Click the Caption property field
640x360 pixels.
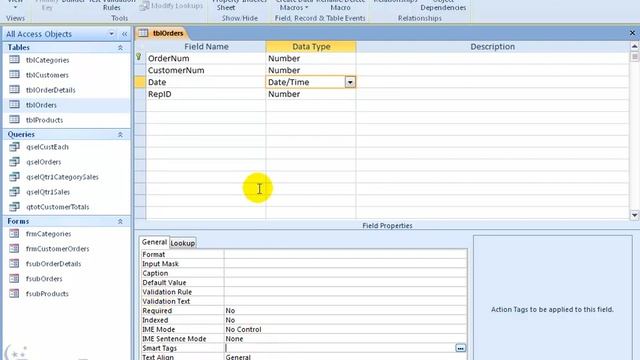pyautogui.click(x=345, y=273)
